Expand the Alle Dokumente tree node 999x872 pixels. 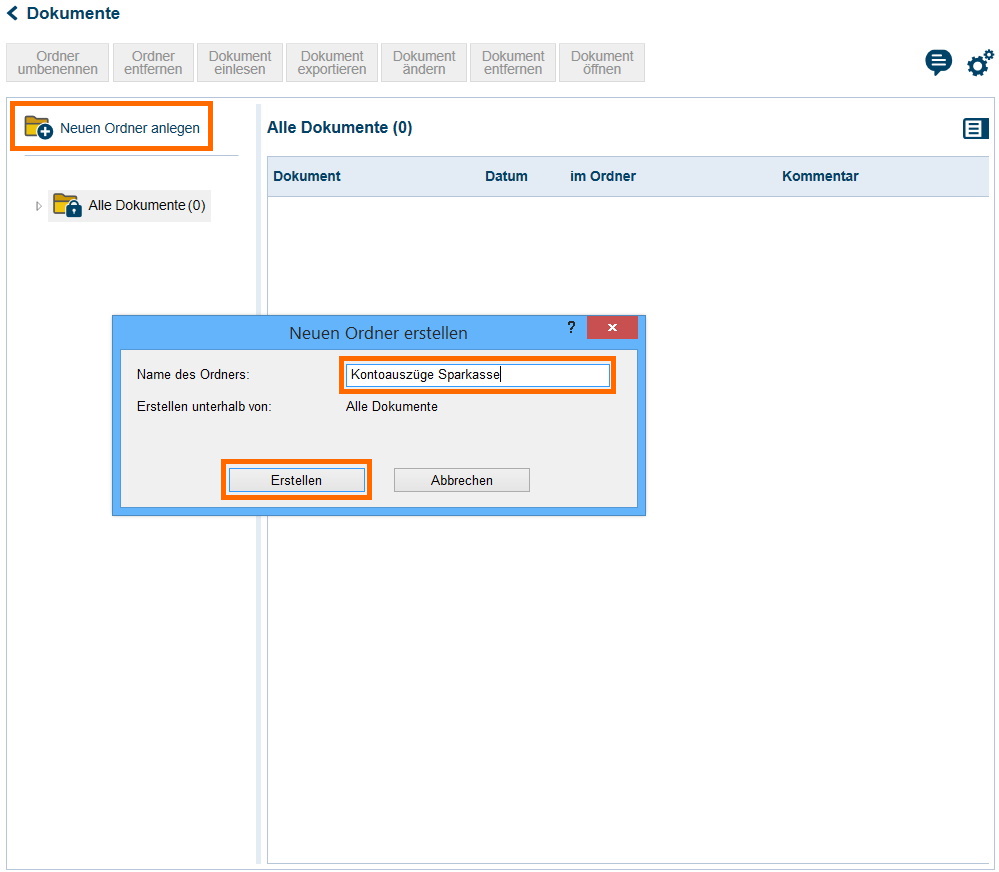tap(39, 206)
